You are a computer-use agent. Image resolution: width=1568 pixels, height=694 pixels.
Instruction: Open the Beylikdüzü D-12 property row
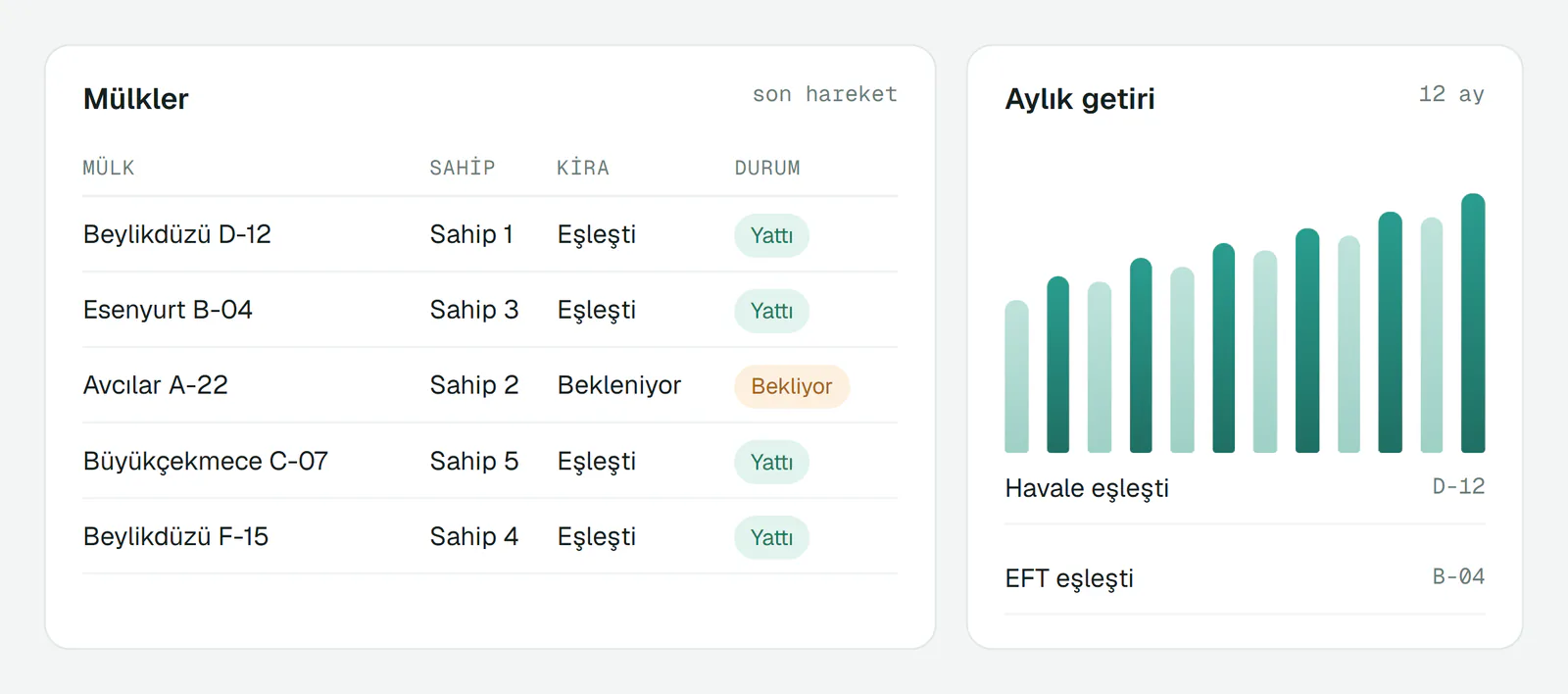click(490, 234)
